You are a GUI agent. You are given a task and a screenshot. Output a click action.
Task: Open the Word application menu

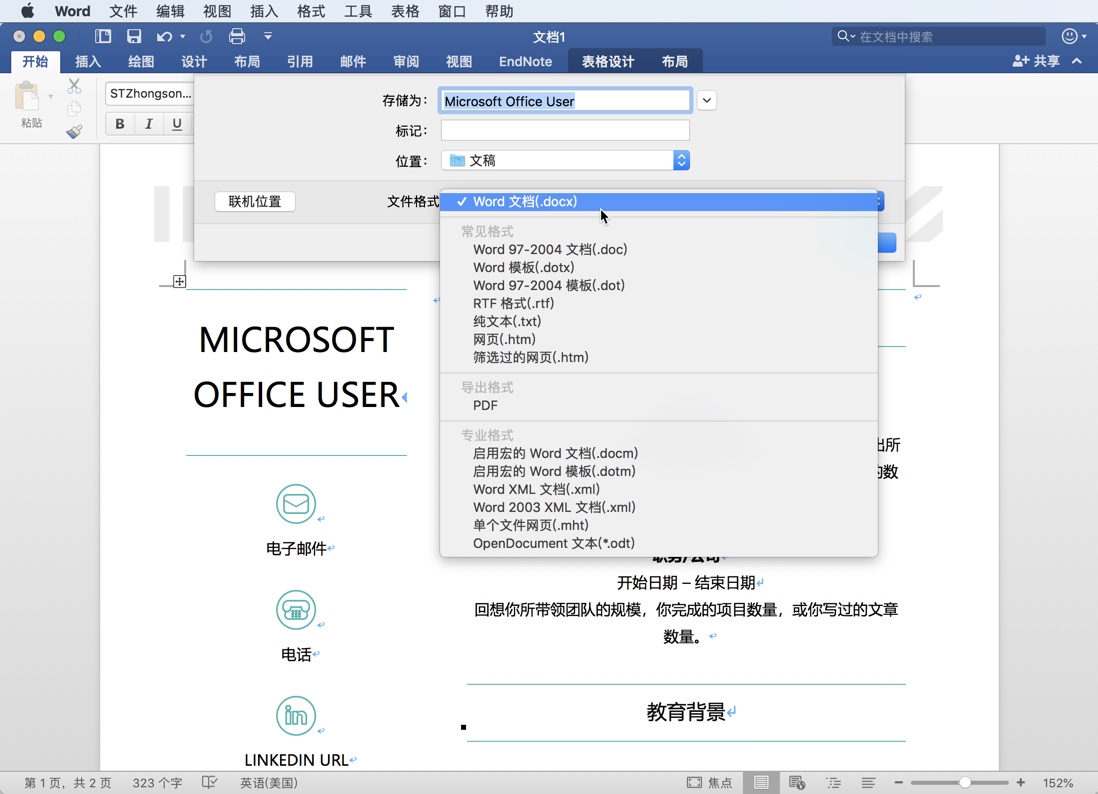point(73,11)
